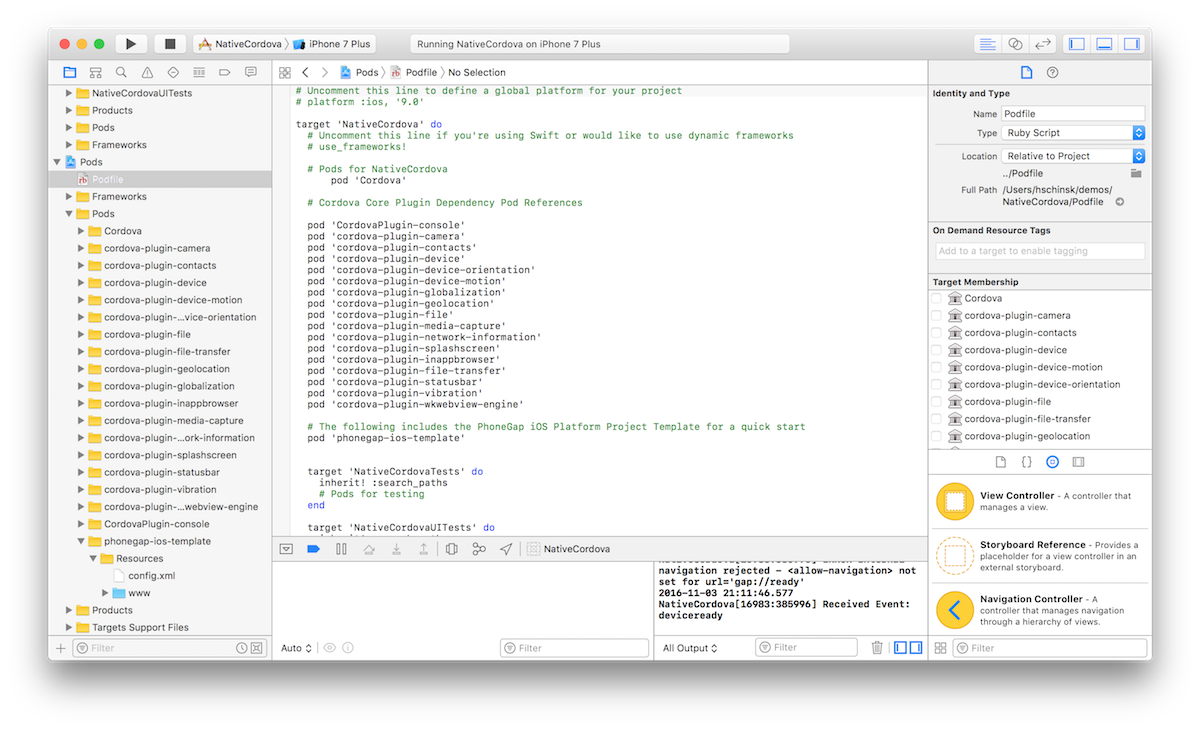Check Cordova target membership
Viewport: 1200px width, 729px height.
(936, 299)
